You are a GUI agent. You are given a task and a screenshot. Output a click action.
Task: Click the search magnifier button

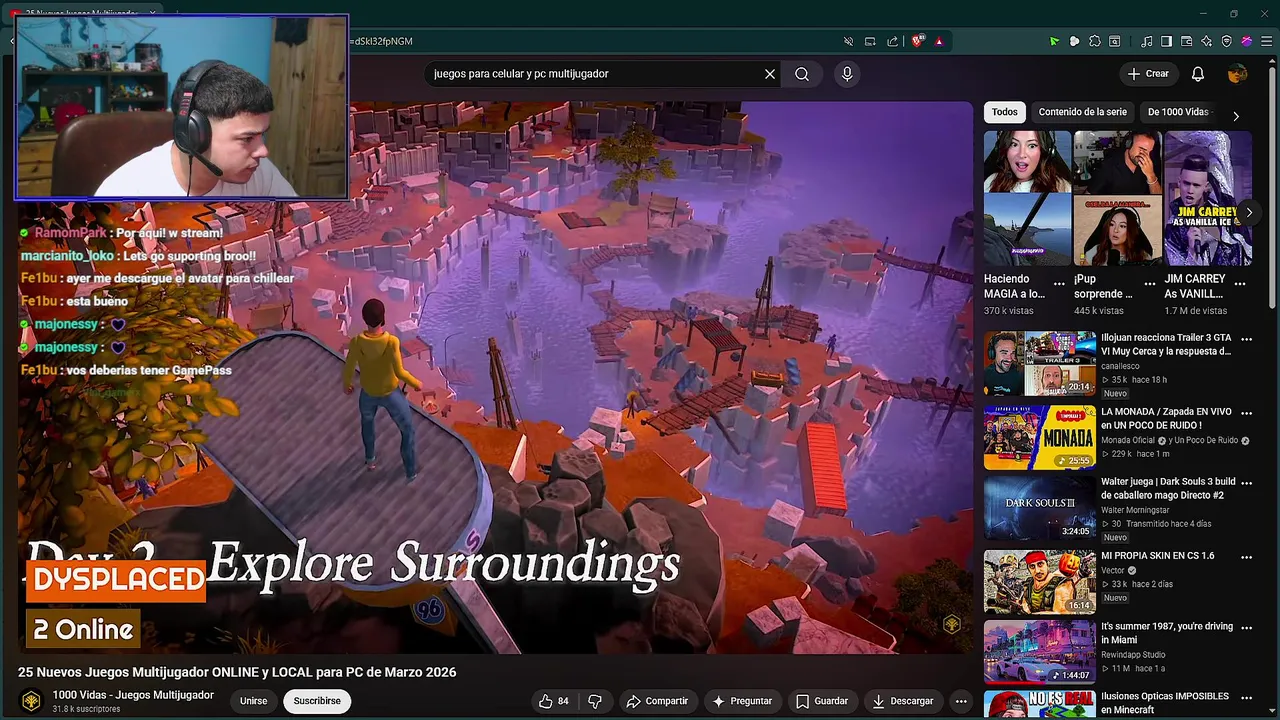click(x=802, y=74)
